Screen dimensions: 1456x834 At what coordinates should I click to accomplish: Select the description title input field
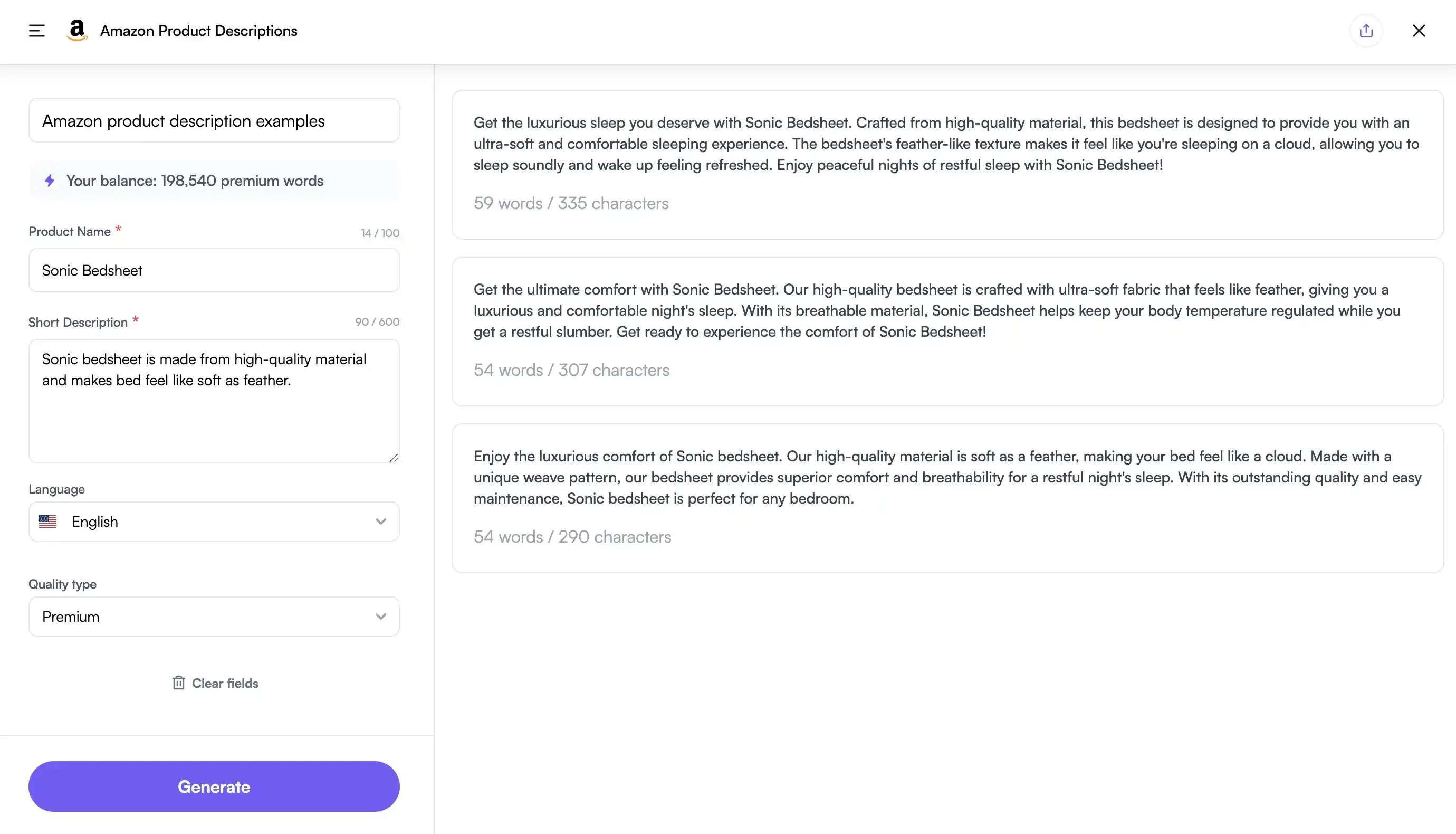pos(214,120)
